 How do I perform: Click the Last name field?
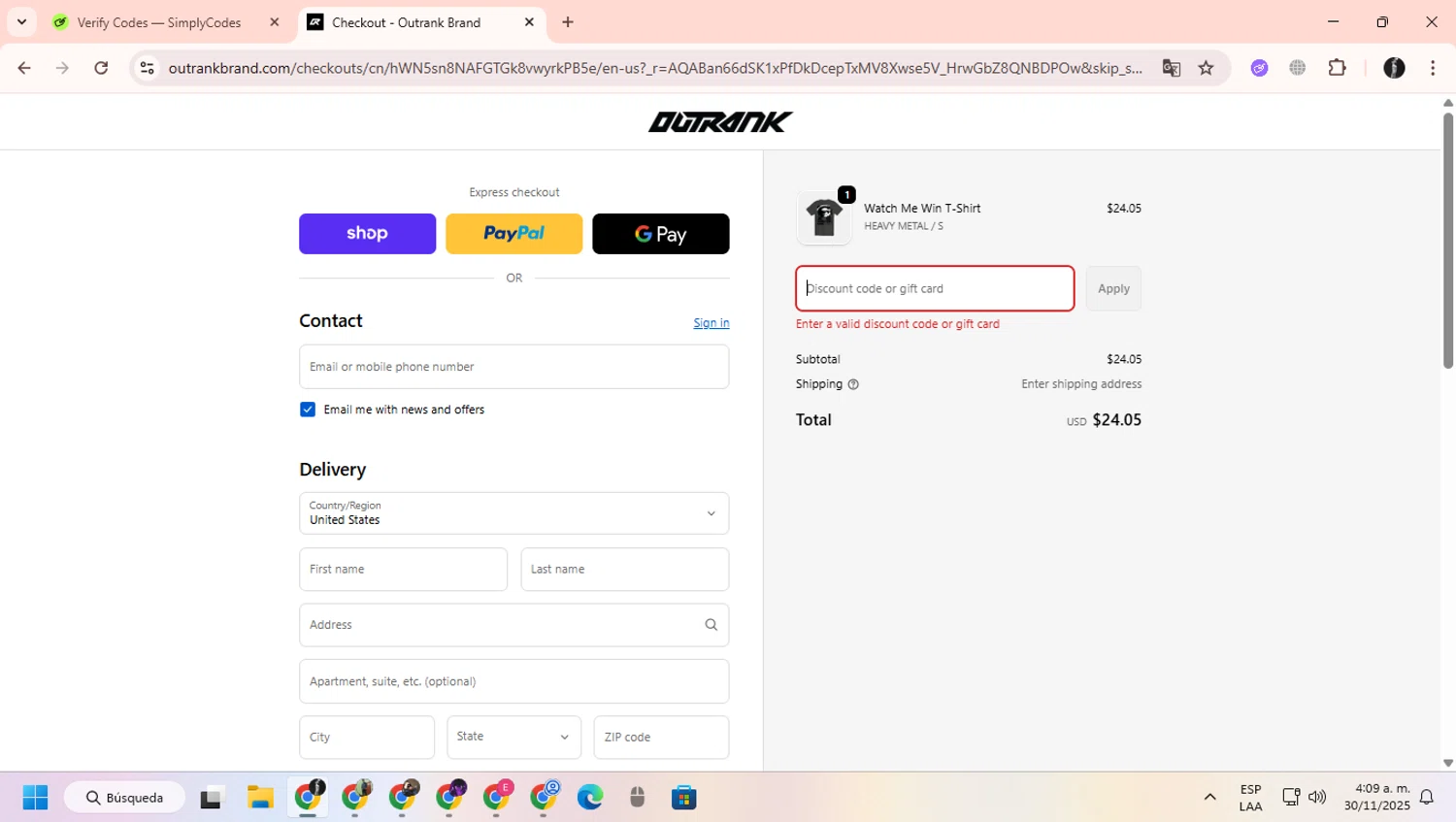pyautogui.click(x=625, y=570)
